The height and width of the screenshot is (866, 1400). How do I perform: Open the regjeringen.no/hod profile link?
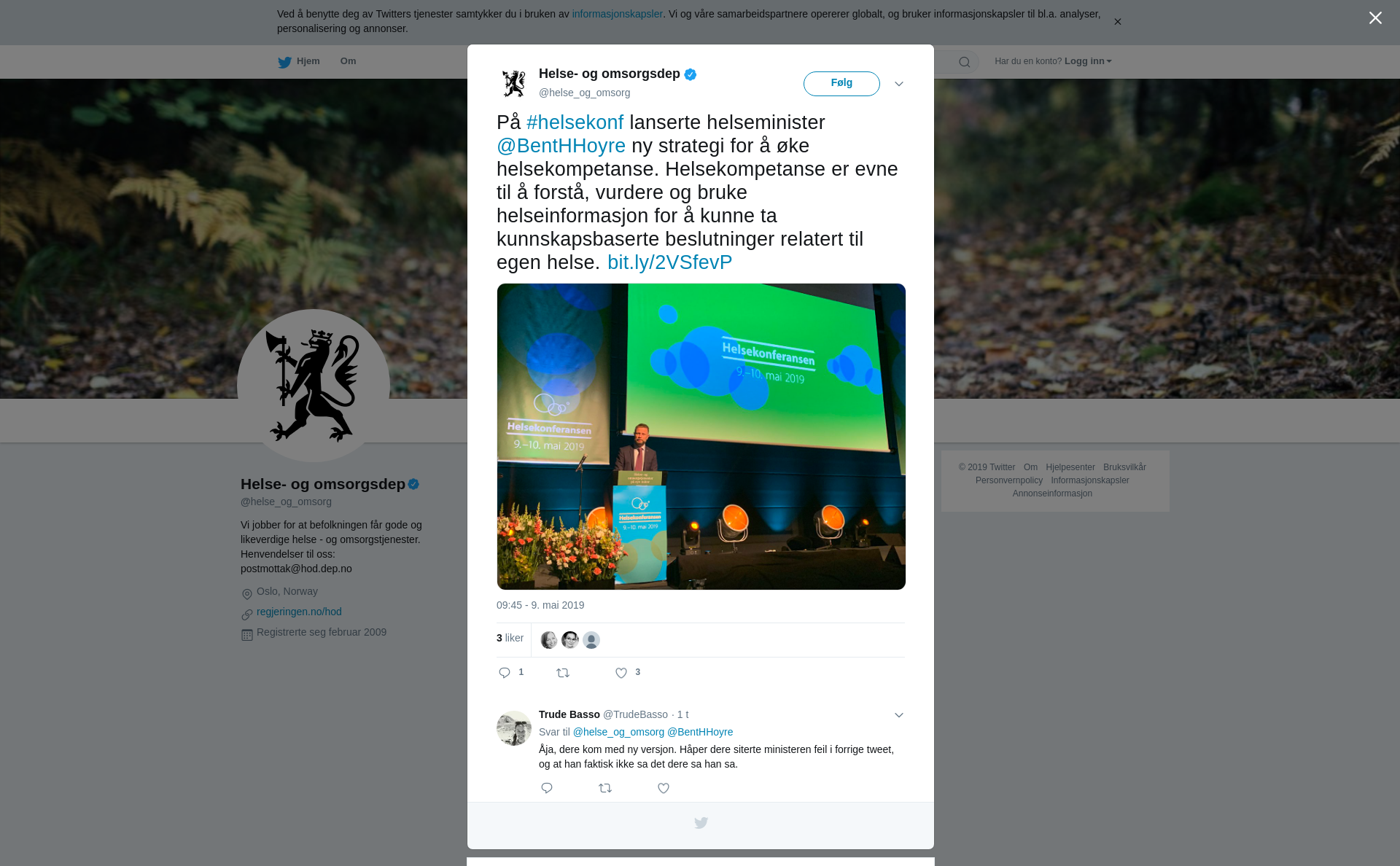pyautogui.click(x=299, y=612)
